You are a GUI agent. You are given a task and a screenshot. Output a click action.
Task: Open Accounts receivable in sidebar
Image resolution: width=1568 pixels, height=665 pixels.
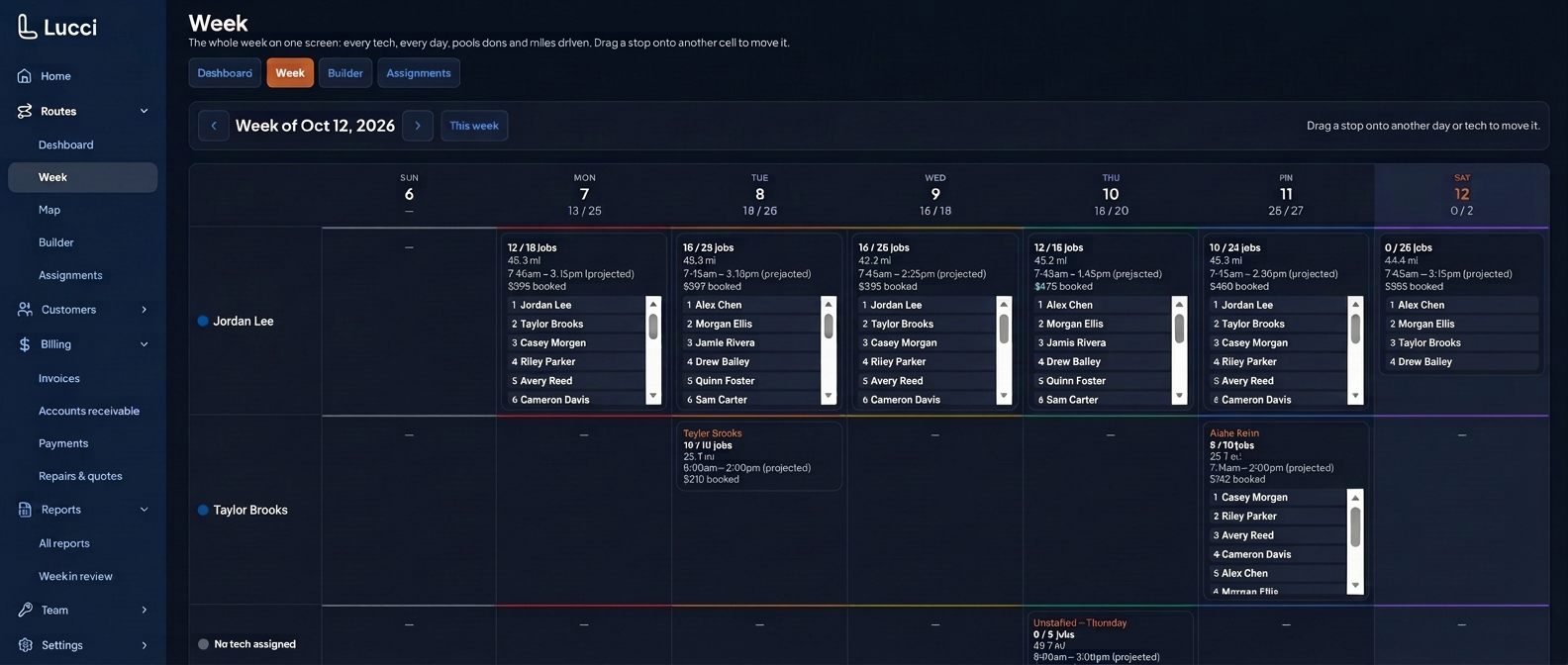[x=89, y=411]
